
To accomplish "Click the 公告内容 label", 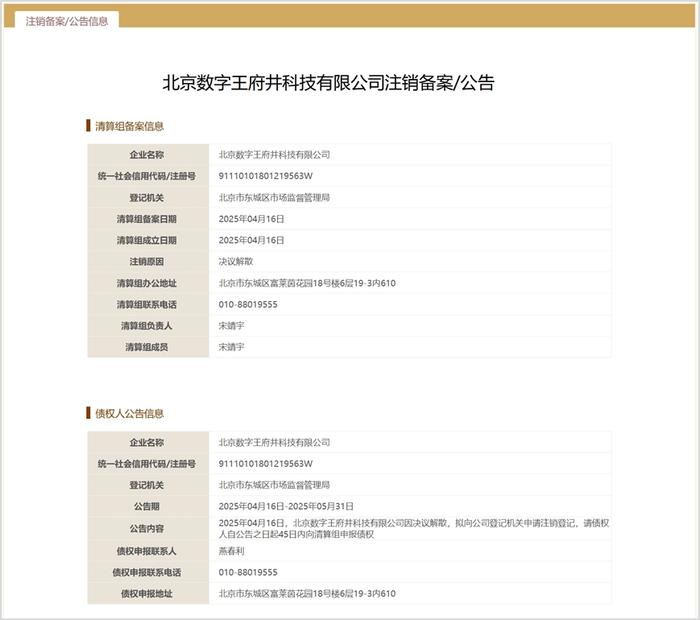I will coord(147,528).
